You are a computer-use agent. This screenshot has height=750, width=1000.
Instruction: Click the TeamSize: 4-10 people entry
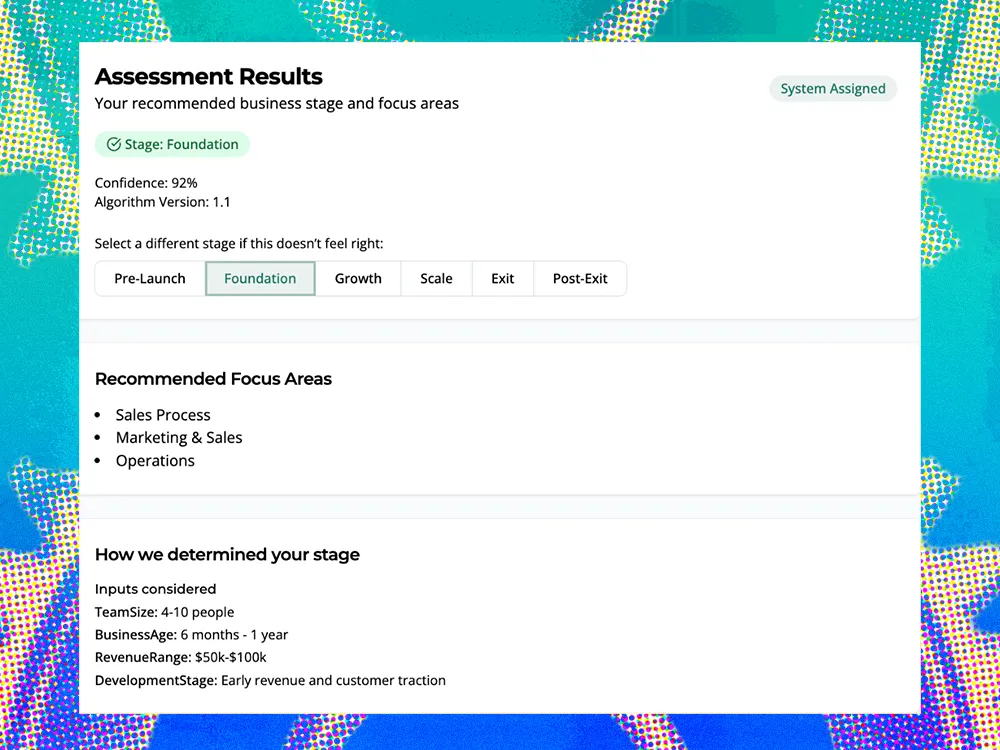tap(164, 612)
